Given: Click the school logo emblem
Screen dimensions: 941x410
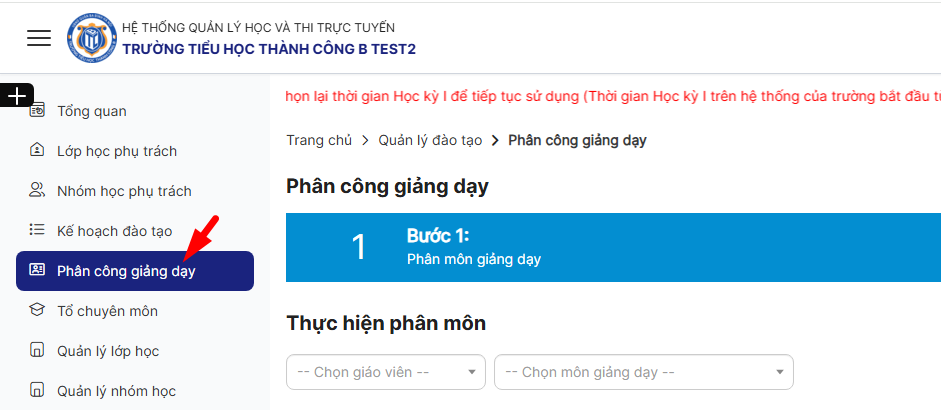Looking at the screenshot, I should [x=91, y=38].
